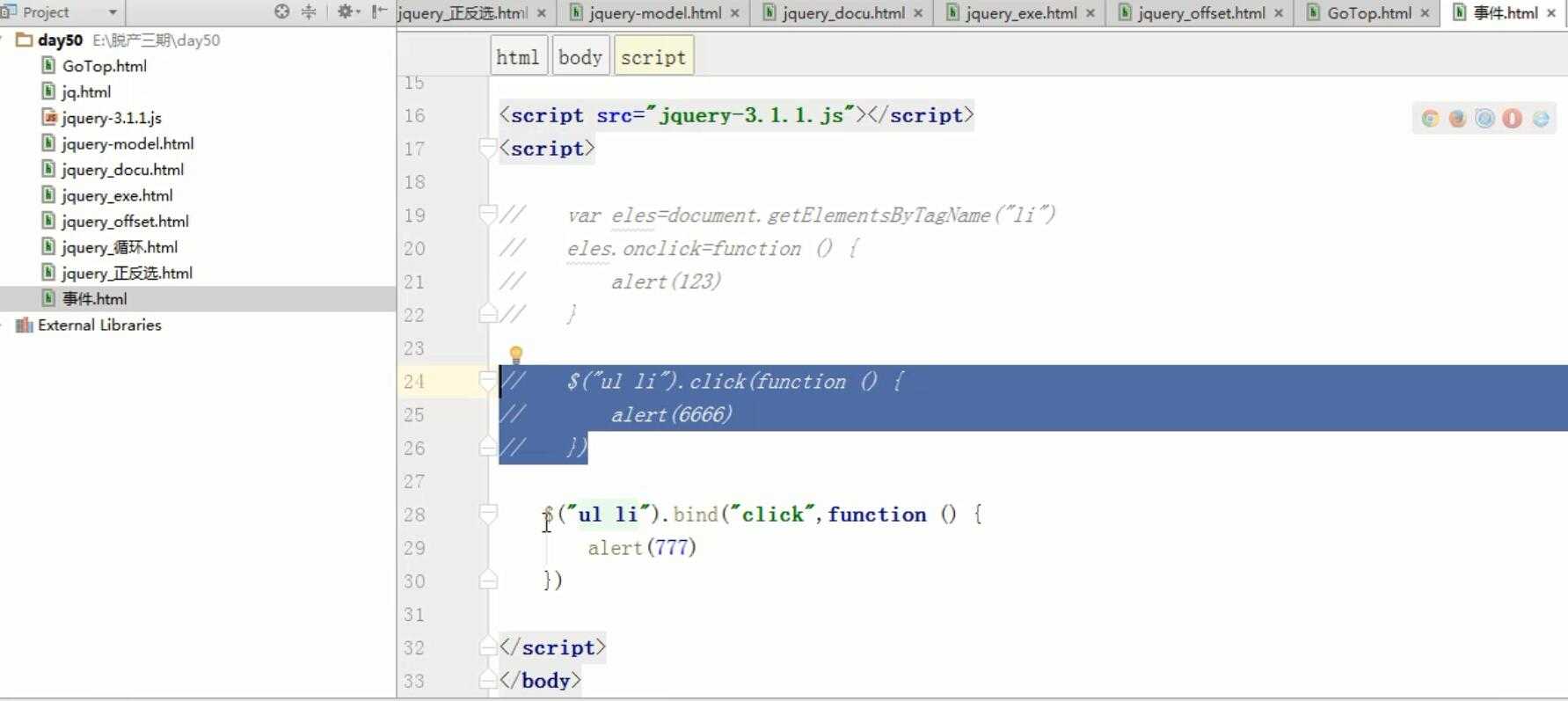Toggle the fold end marker on line 30
This screenshot has height=701, width=1568.
(x=488, y=581)
